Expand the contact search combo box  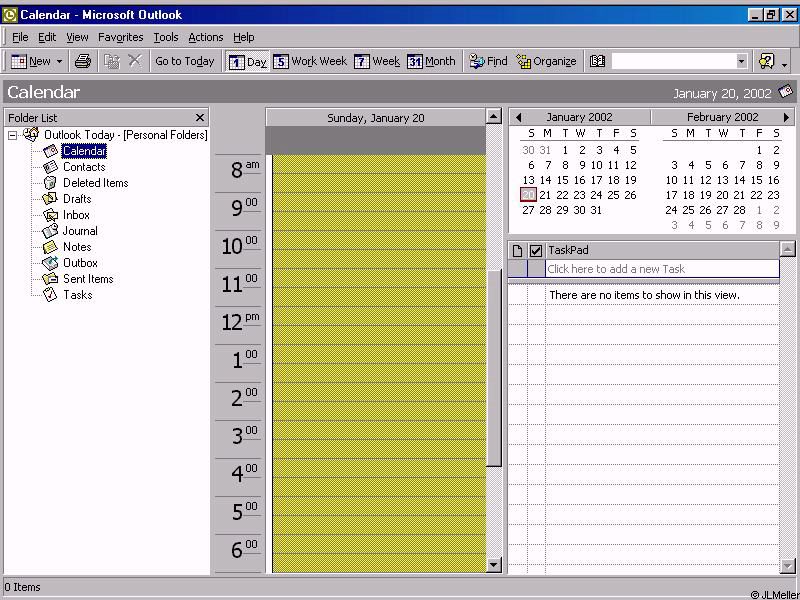click(741, 61)
